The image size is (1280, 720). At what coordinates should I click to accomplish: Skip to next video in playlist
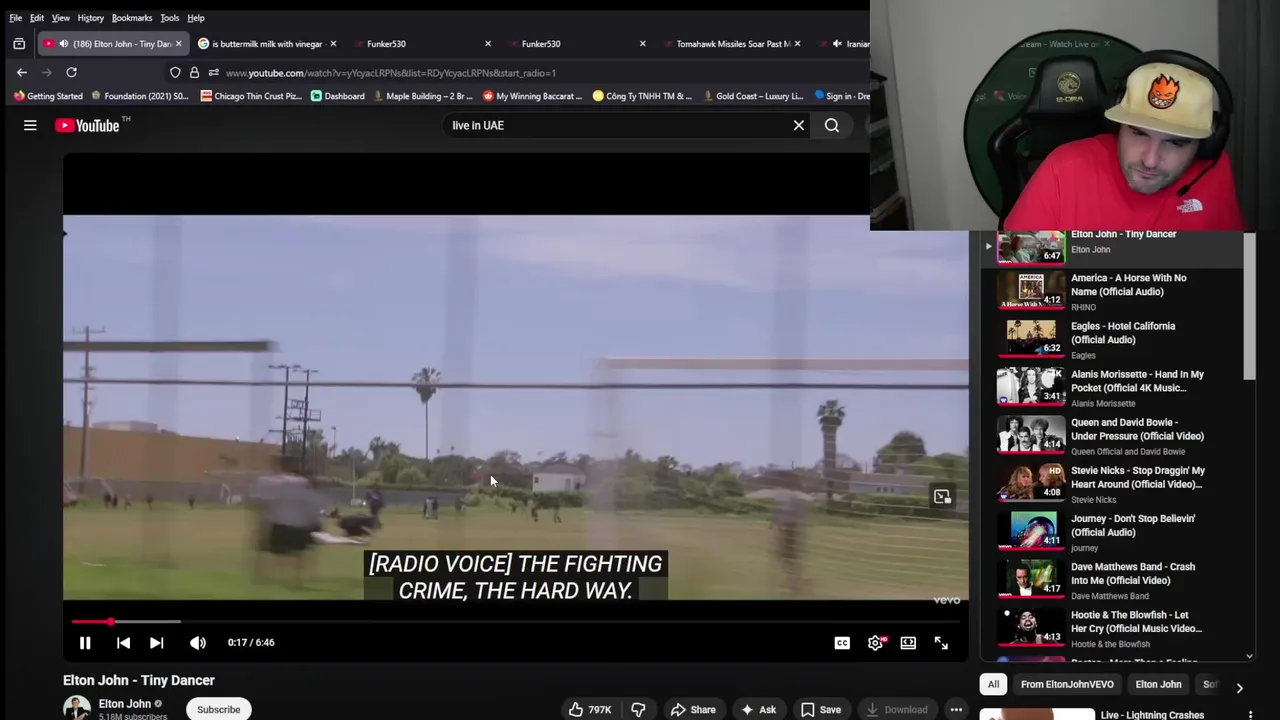(156, 643)
